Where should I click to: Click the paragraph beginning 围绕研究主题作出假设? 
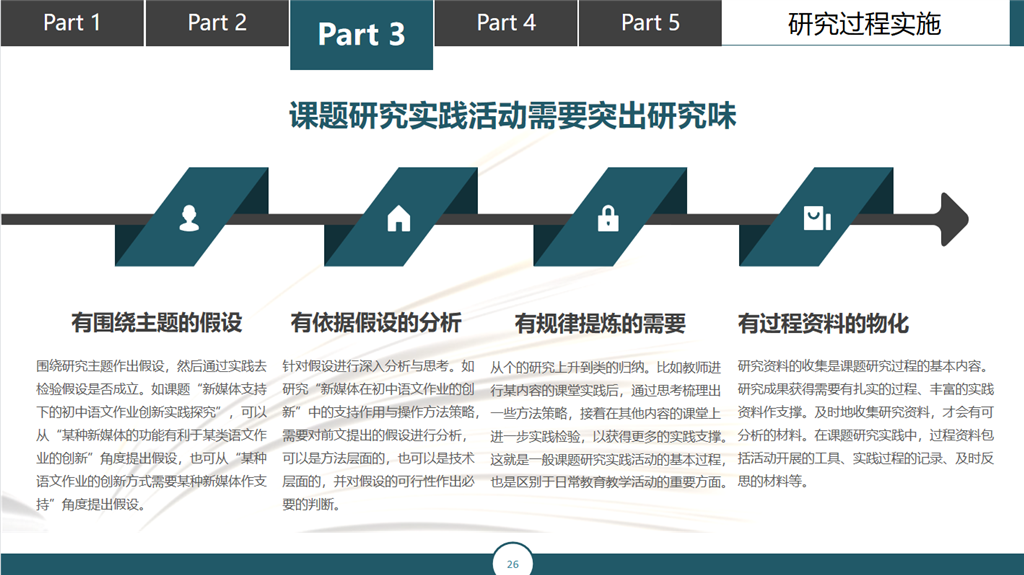point(153,434)
